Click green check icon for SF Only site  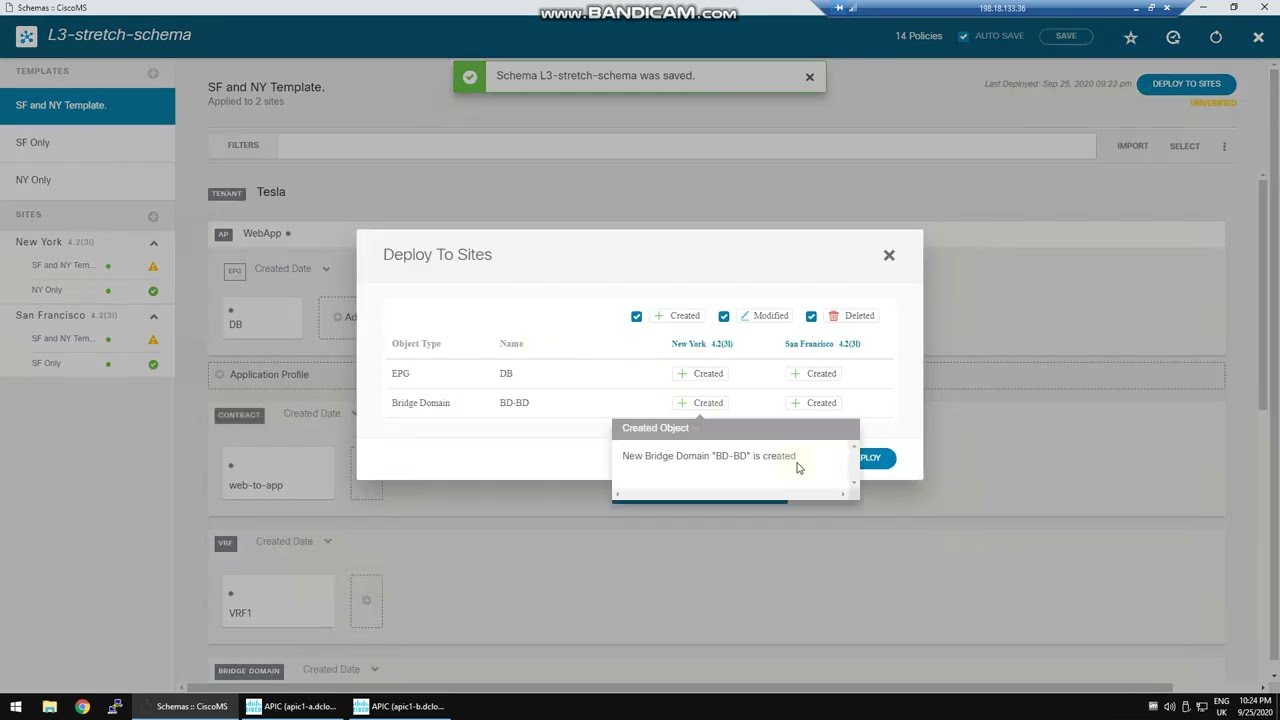(153, 364)
